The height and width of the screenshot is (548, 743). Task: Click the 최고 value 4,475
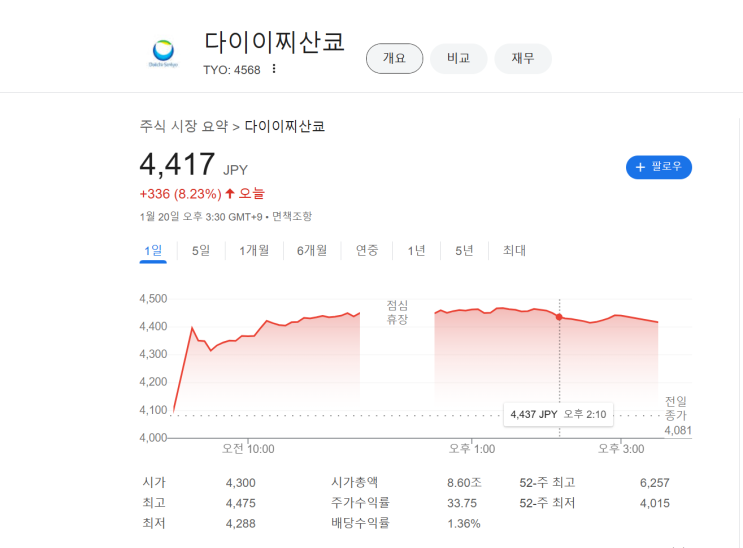241,503
